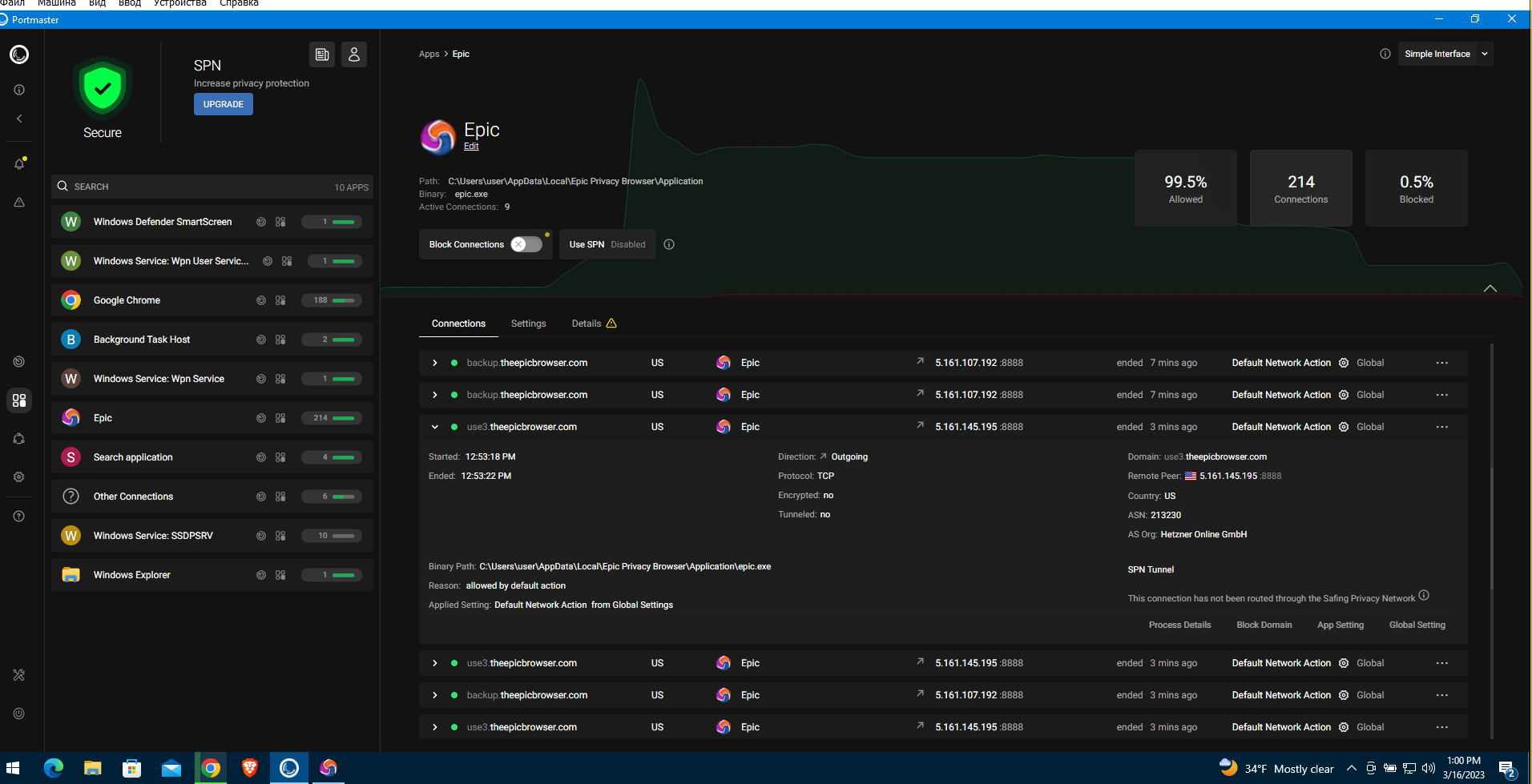
Task: Click the connection bar on the Google Chrome row
Action: click(x=332, y=300)
